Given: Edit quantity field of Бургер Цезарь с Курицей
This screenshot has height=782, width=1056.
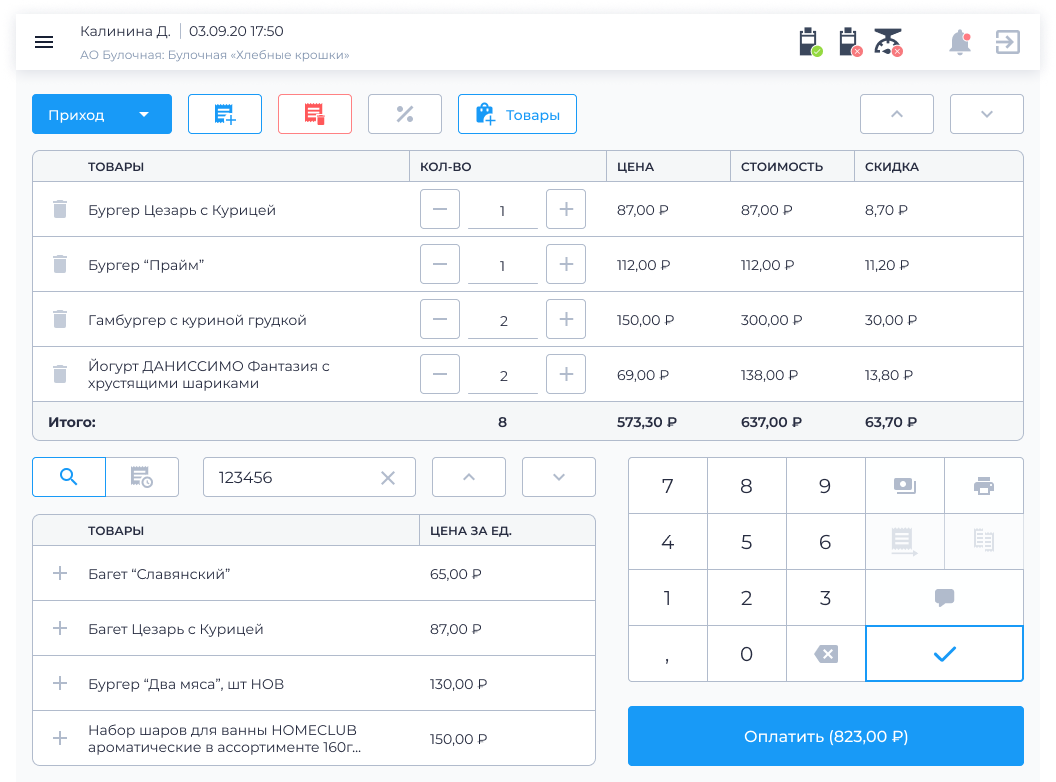Looking at the screenshot, I should coord(502,211).
